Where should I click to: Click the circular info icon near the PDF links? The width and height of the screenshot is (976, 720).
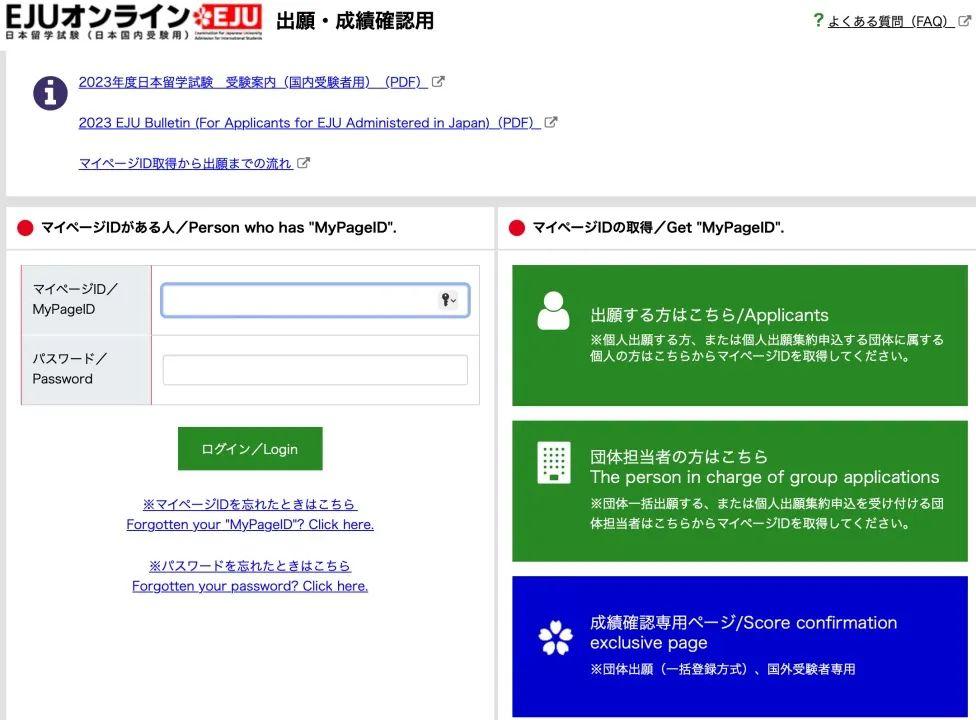point(50,92)
